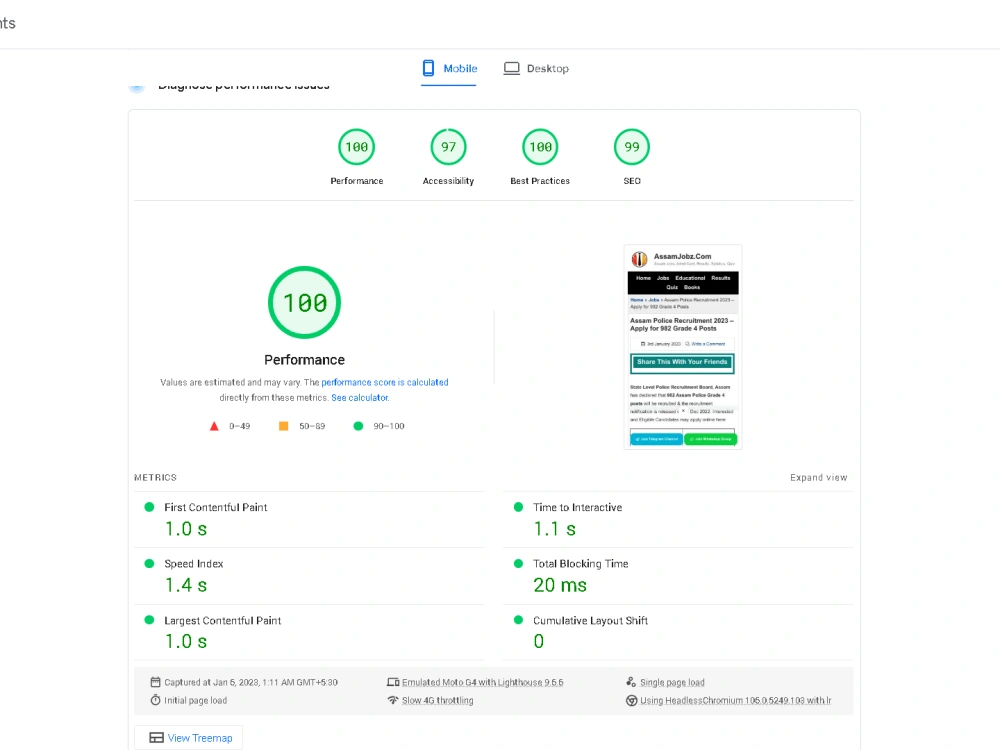The height and width of the screenshot is (750, 1000).
Task: Click the monitor icon on the Desktop tab
Action: coord(511,67)
